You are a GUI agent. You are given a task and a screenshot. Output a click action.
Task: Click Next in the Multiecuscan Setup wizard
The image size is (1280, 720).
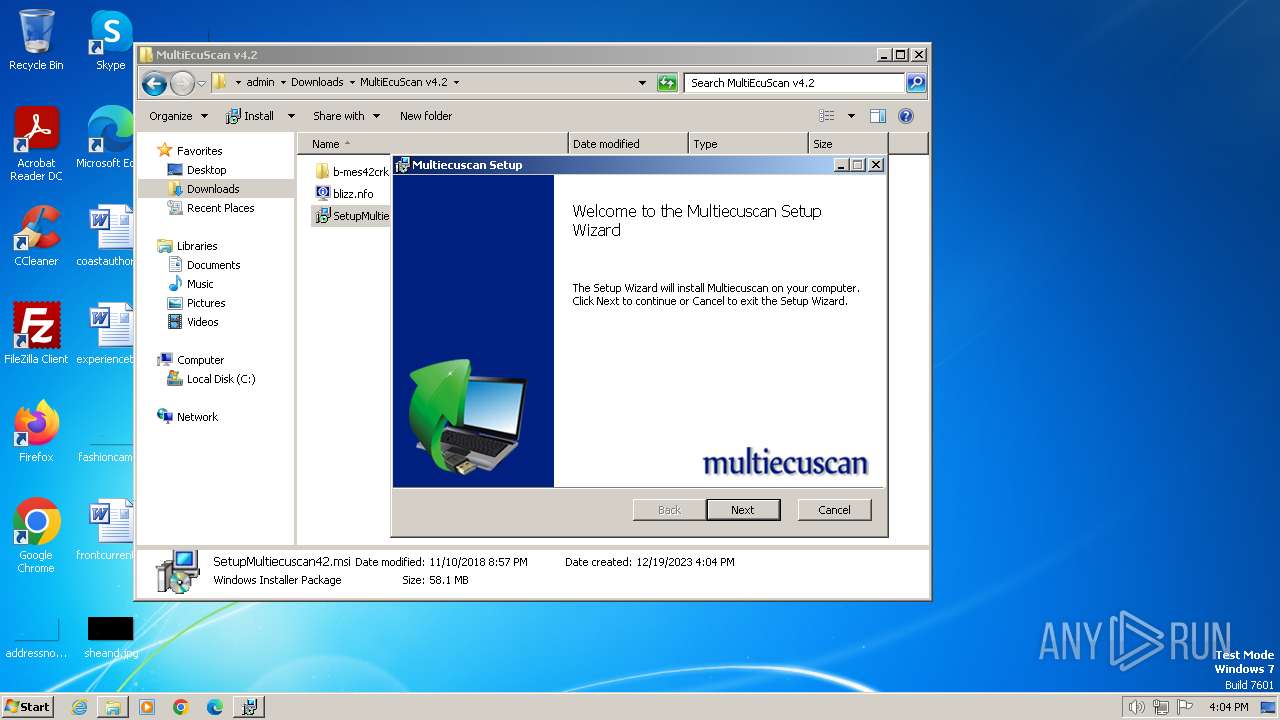(742, 509)
